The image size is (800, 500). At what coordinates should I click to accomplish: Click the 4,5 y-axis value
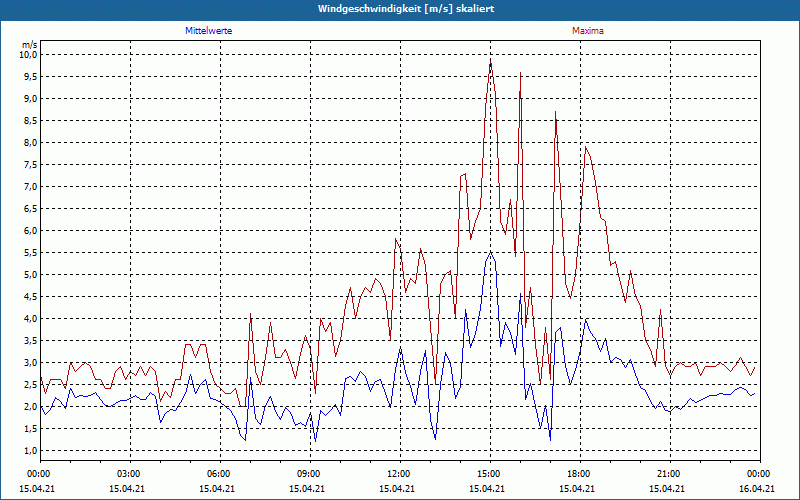point(31,296)
